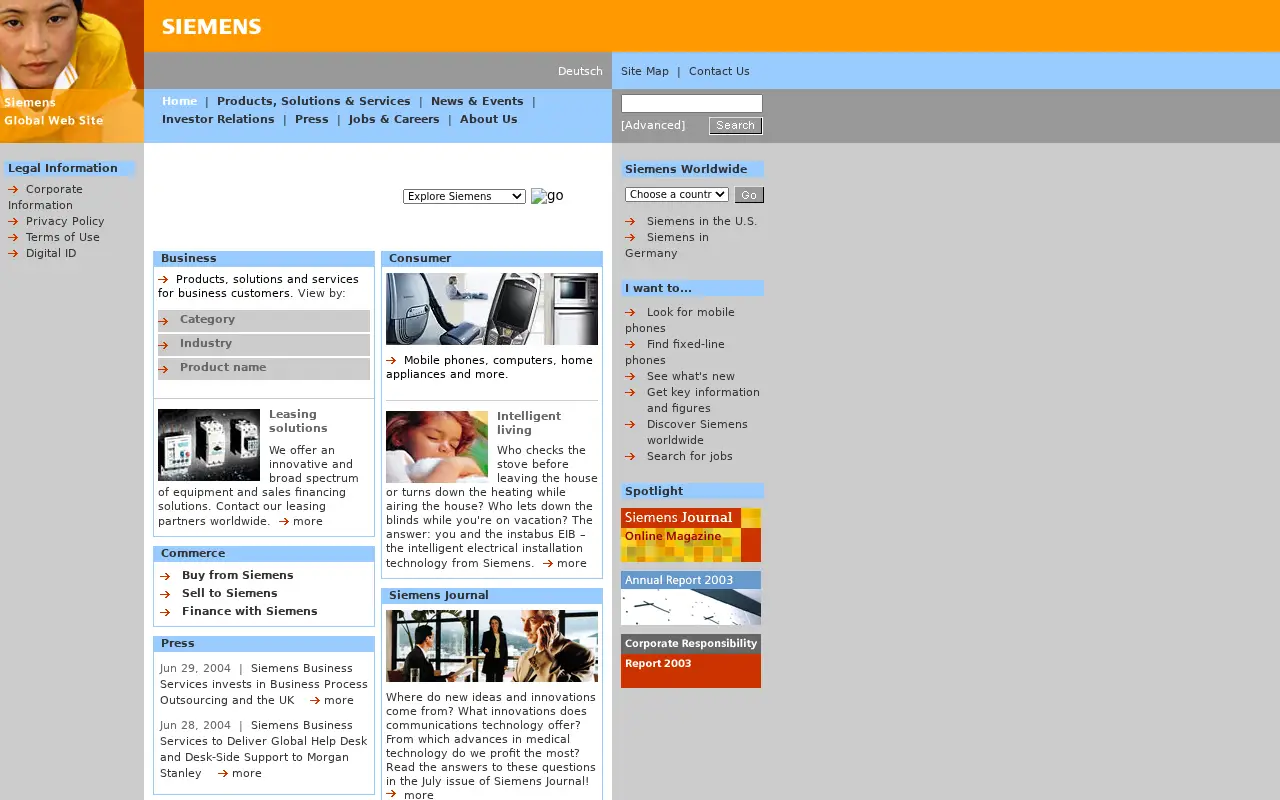Open the Contact Us link
This screenshot has height=800, width=1280.
click(719, 71)
